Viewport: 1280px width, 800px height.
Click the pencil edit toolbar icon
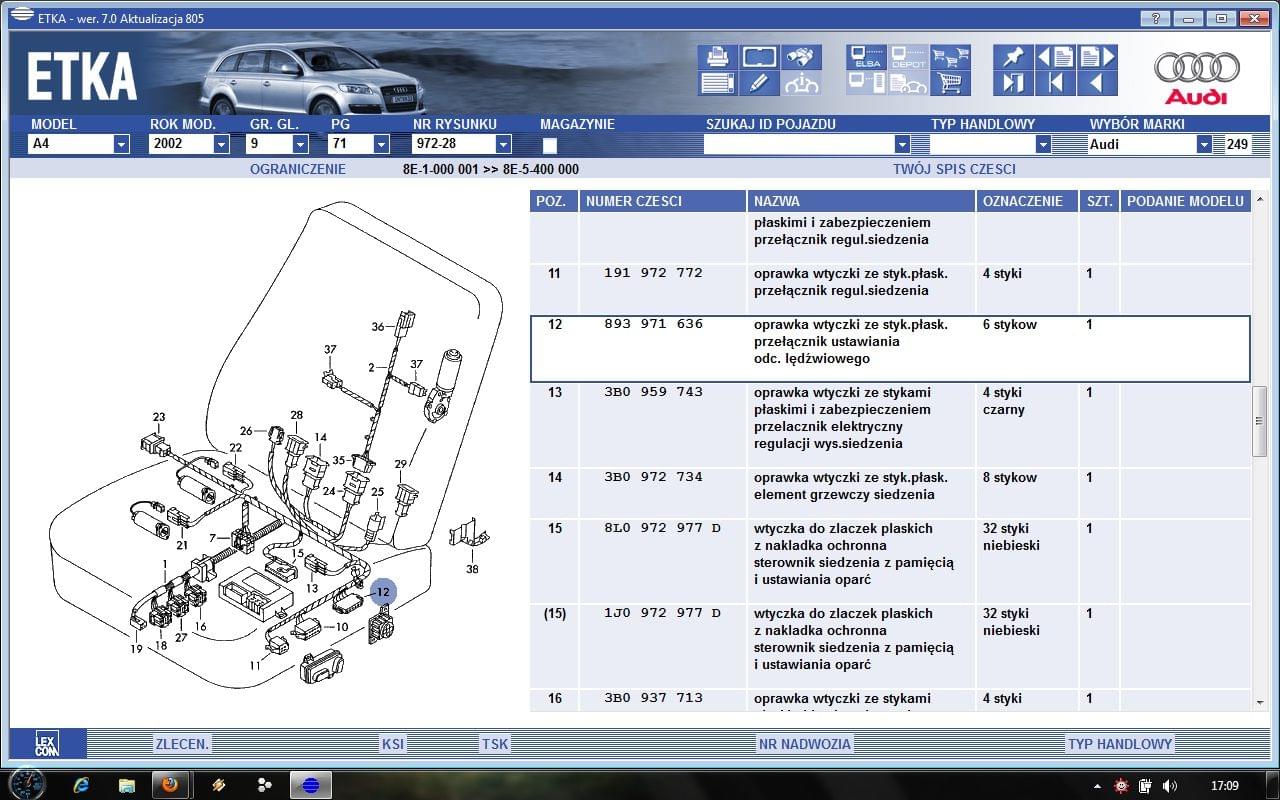pyautogui.click(x=760, y=83)
